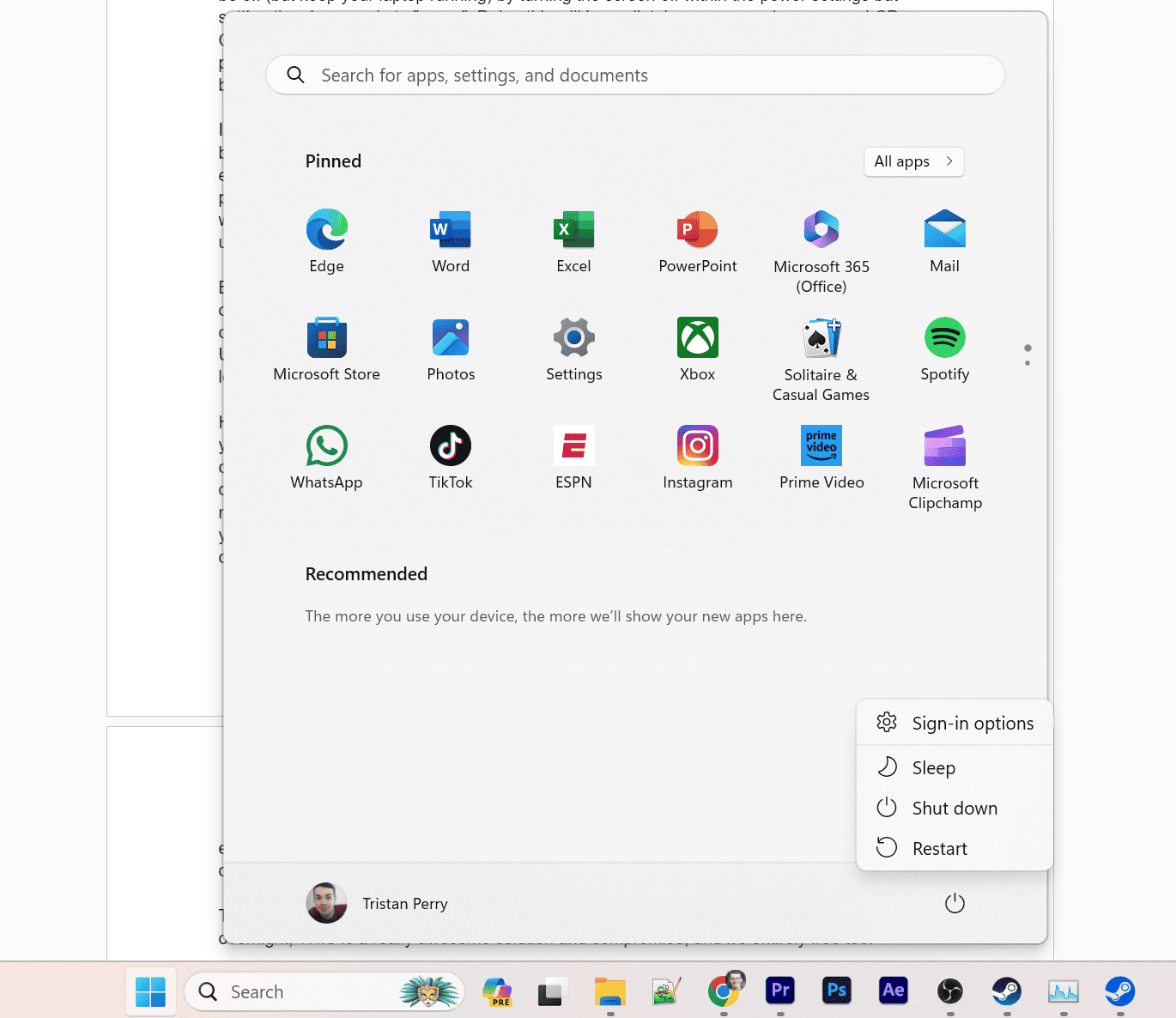
Task: Click the power button icon
Action: (955, 903)
